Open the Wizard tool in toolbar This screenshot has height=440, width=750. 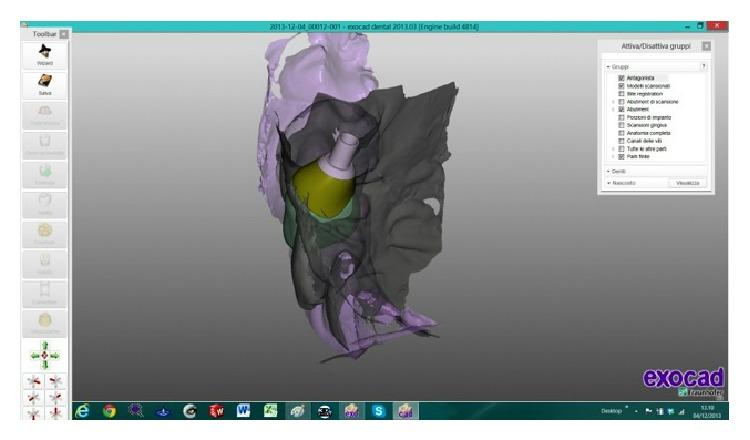pyautogui.click(x=45, y=53)
